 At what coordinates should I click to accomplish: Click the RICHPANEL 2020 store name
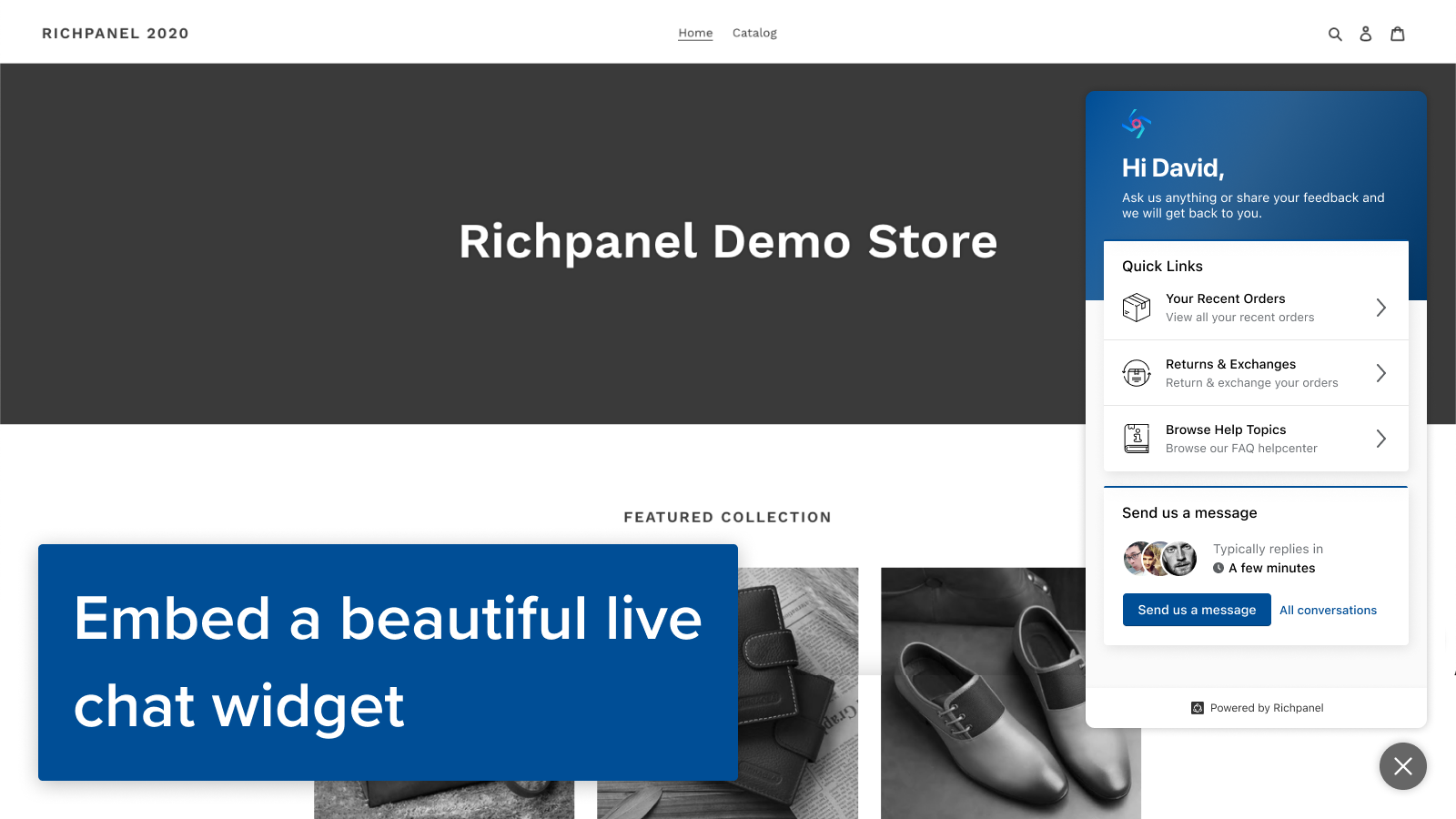pyautogui.click(x=116, y=34)
